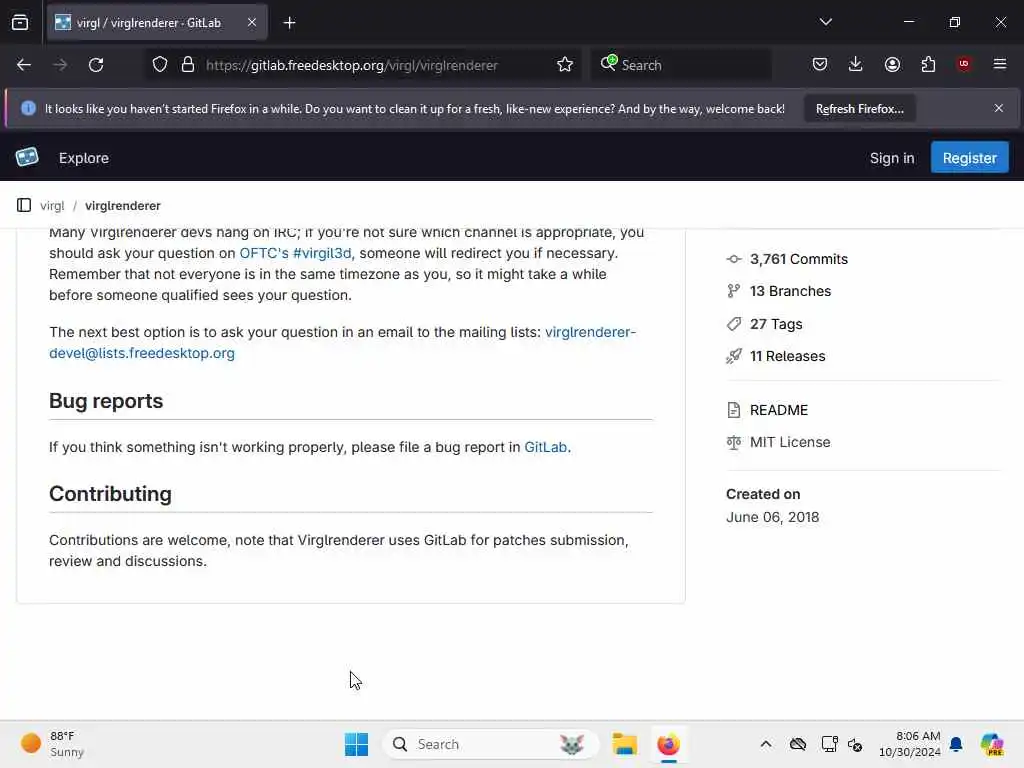Click the MIT License scales icon
The image size is (1024, 768).
734,443
